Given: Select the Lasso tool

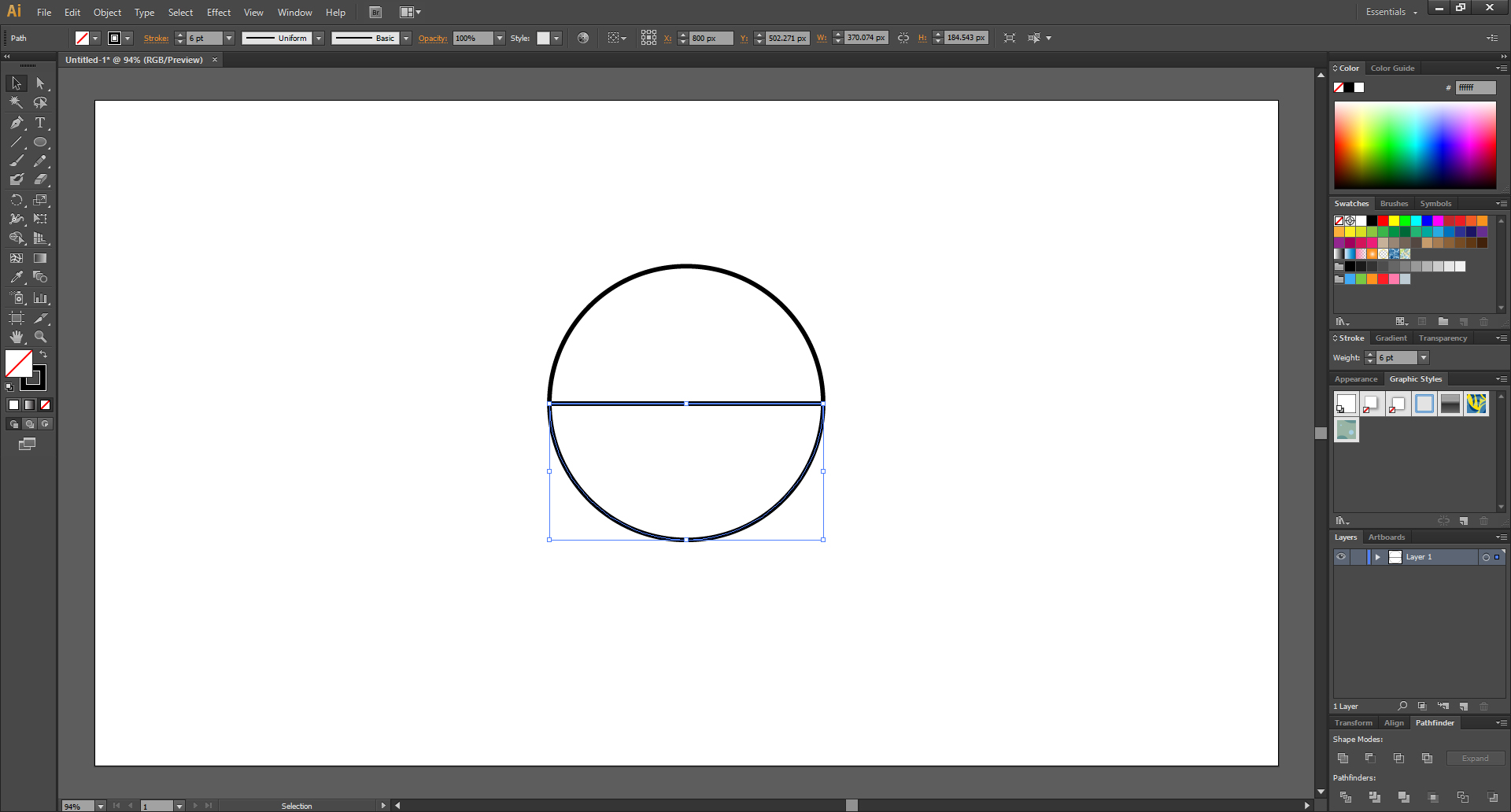Looking at the screenshot, I should click(40, 102).
